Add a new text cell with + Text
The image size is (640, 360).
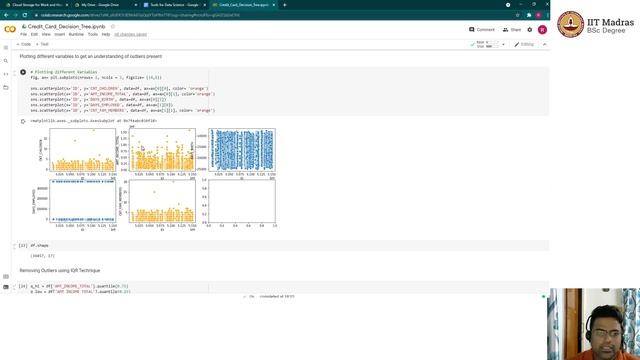pos(42,44)
